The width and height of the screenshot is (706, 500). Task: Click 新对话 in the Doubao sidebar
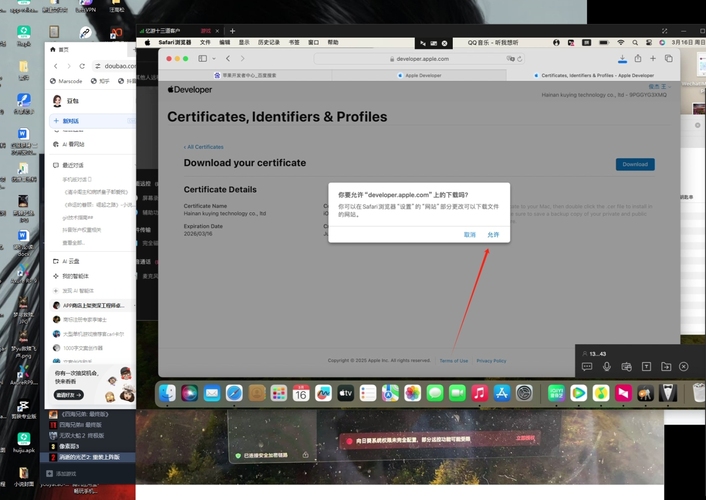(92, 121)
